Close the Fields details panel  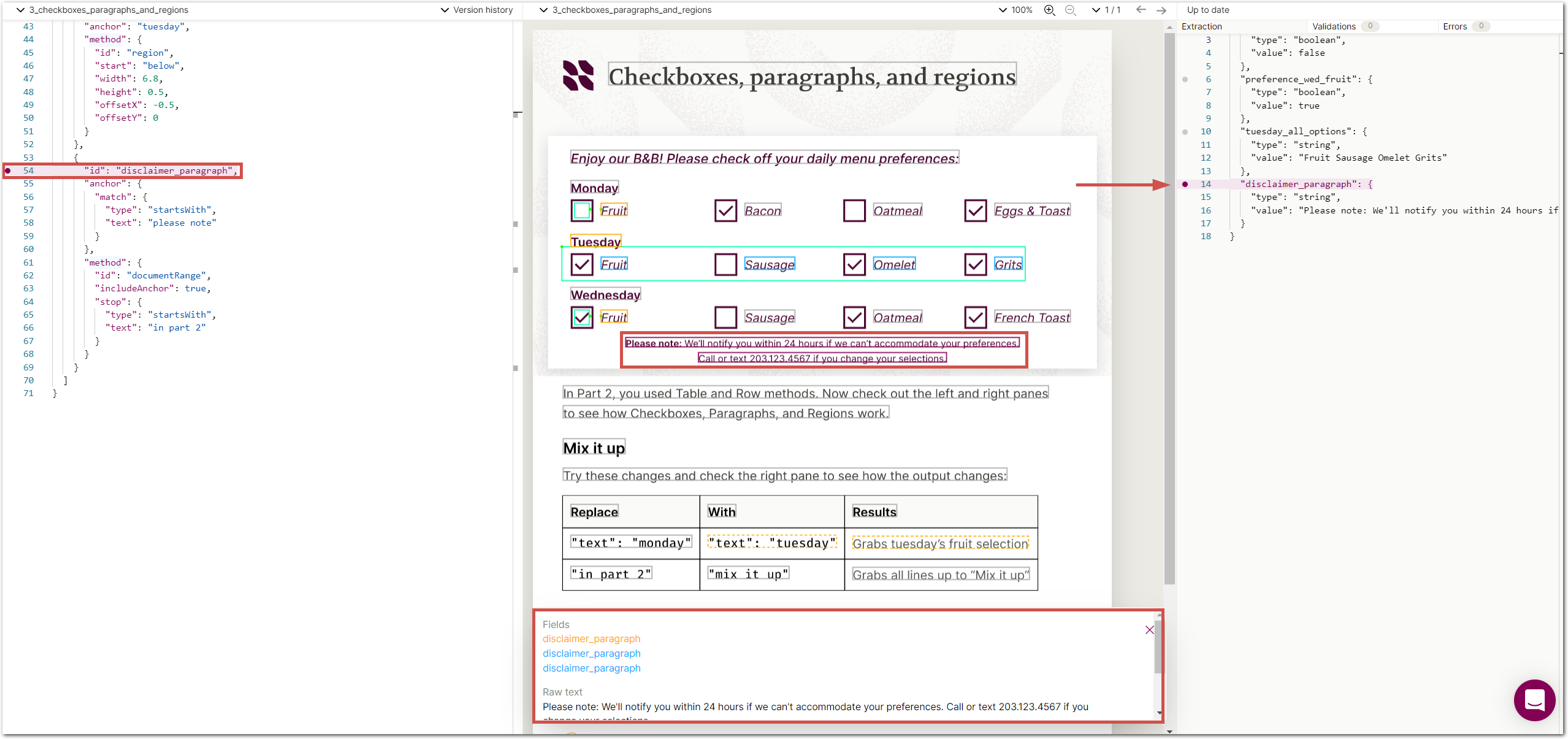[x=1149, y=630]
